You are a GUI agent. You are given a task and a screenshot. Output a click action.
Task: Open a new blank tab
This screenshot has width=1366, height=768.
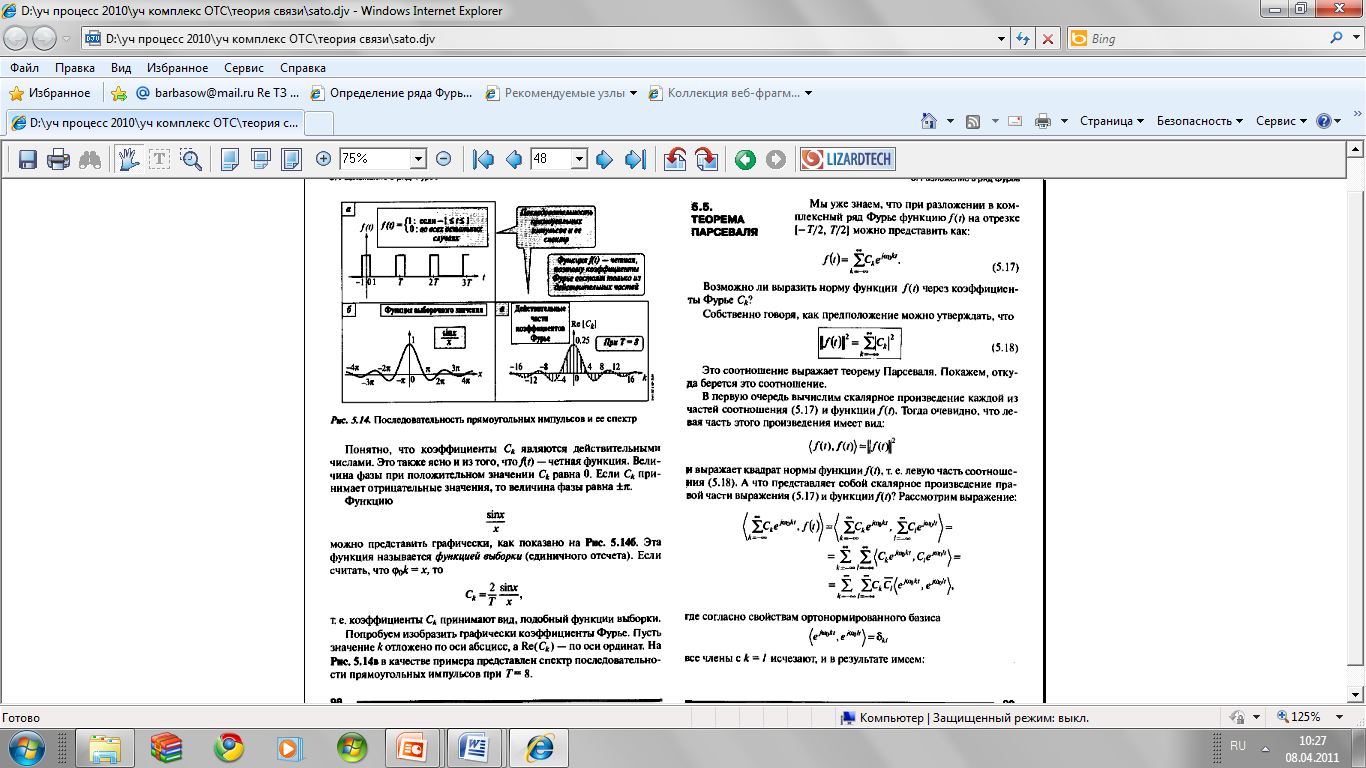click(318, 123)
